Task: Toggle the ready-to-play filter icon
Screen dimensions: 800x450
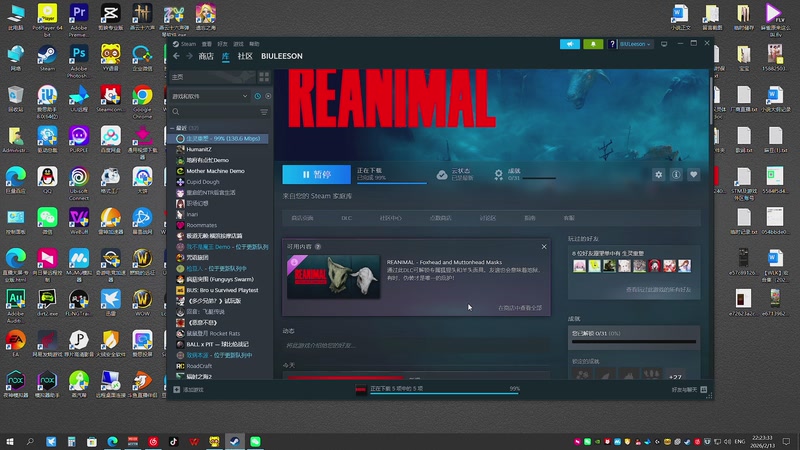Action: pyautogui.click(x=268, y=96)
